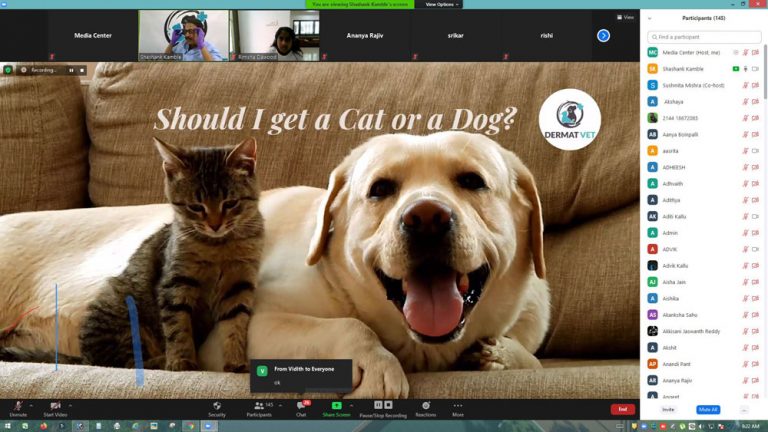768x432 pixels.
Task: Open View Options dropdown at top
Action: point(442,4)
